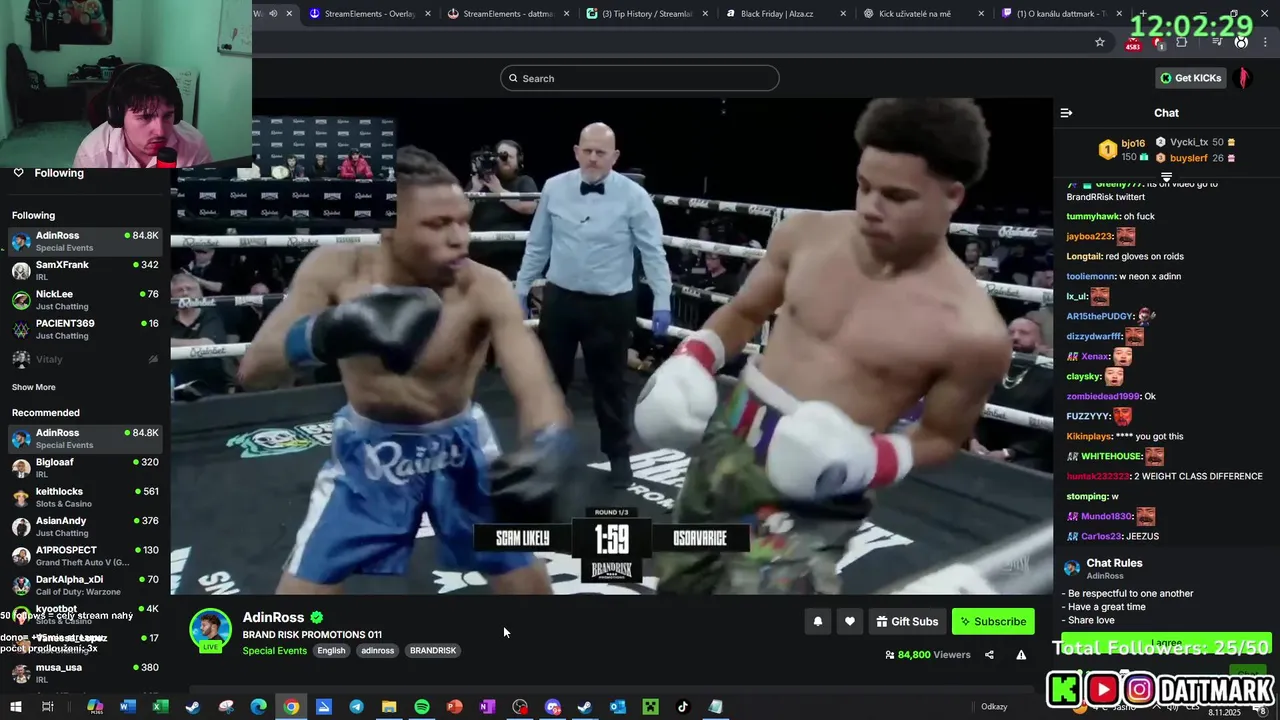Open TikTok icon in the taskbar

(683, 707)
